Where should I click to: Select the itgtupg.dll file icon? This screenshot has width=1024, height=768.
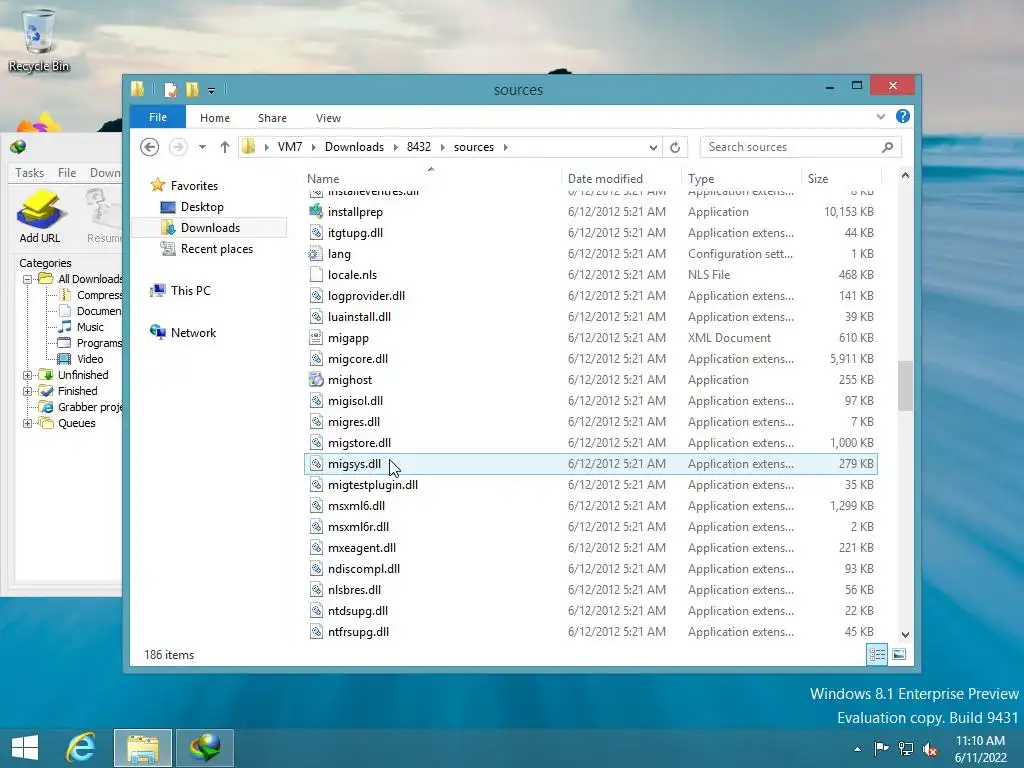pos(316,232)
